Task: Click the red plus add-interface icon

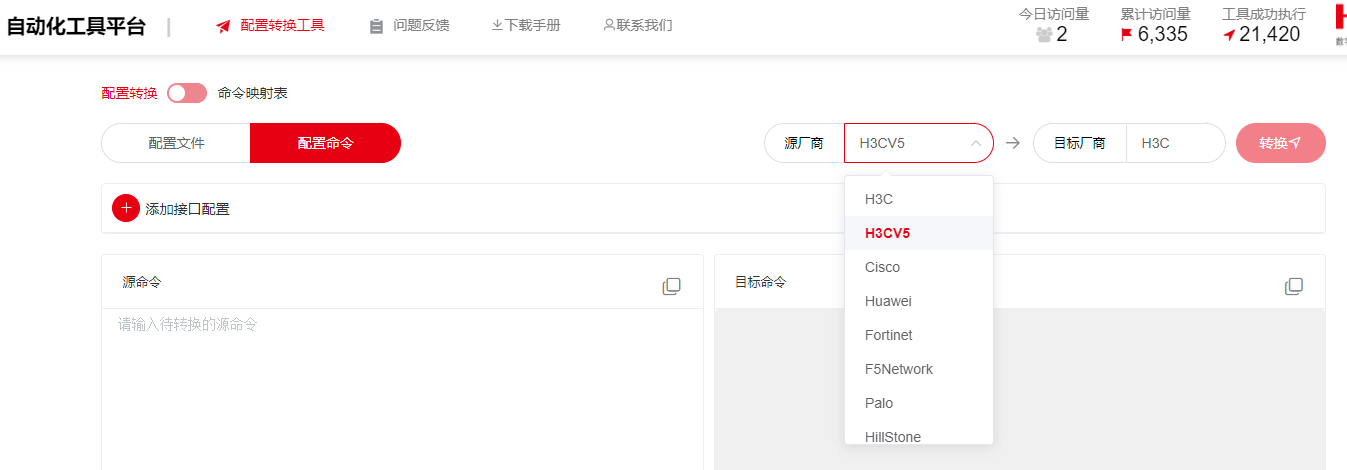Action: pyautogui.click(x=126, y=208)
